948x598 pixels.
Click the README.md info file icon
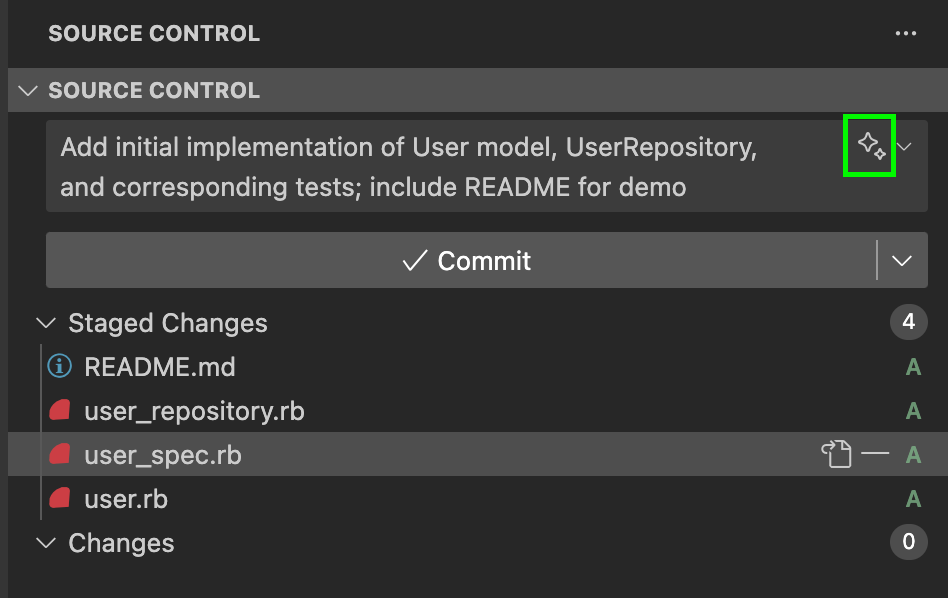click(x=59, y=366)
